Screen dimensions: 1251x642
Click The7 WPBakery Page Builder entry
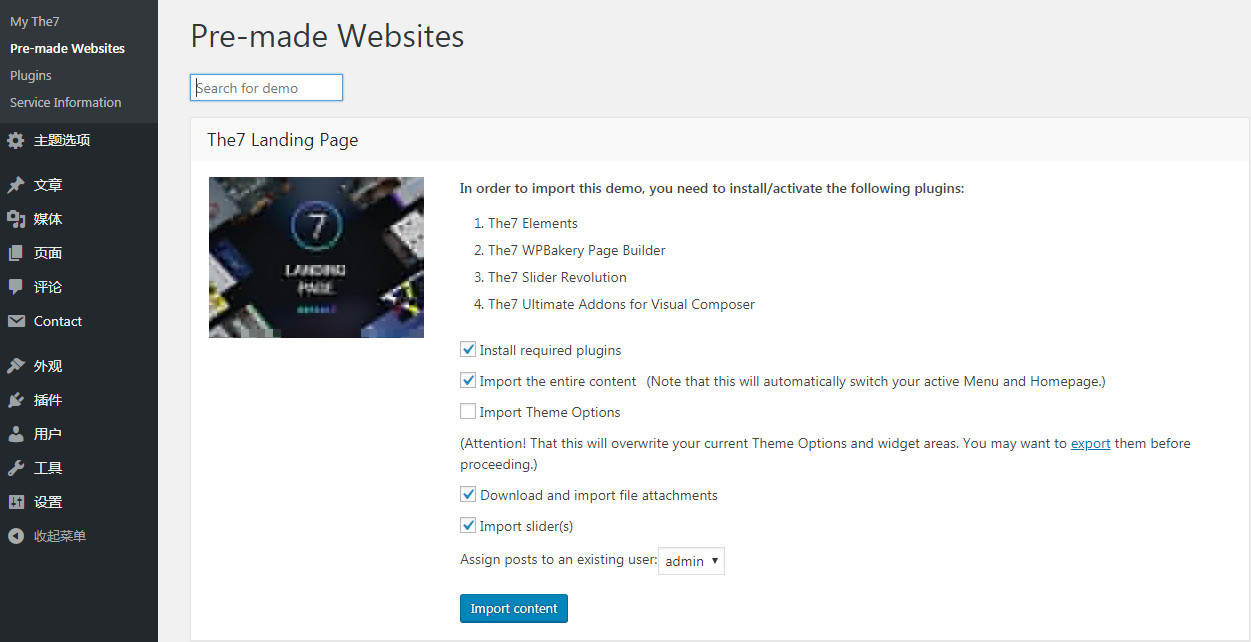coord(577,250)
